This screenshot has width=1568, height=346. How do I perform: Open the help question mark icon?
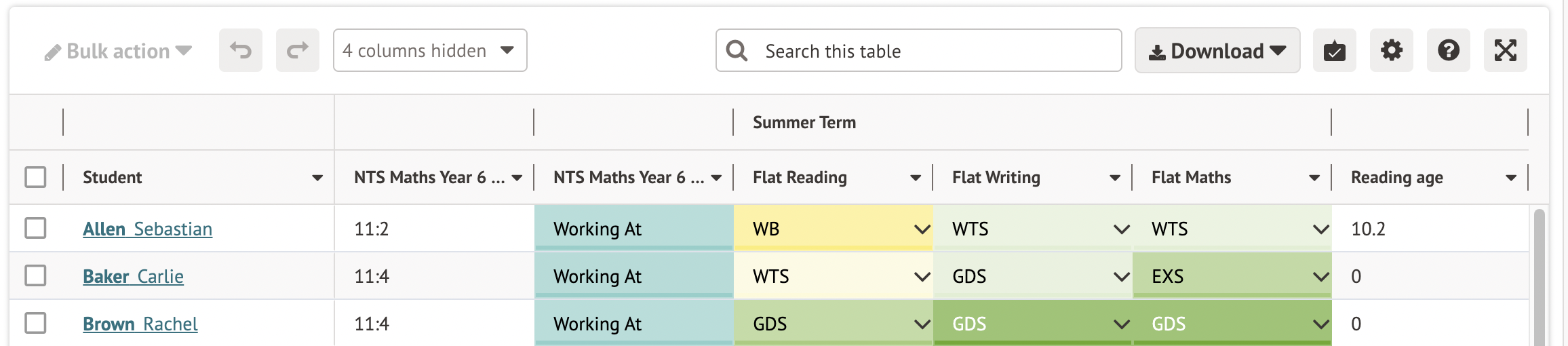1448,50
